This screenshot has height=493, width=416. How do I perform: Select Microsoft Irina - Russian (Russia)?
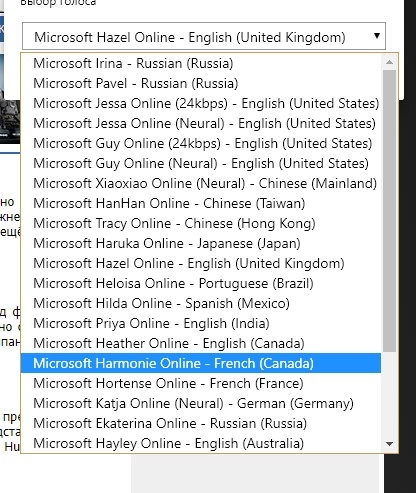[x=201, y=63]
